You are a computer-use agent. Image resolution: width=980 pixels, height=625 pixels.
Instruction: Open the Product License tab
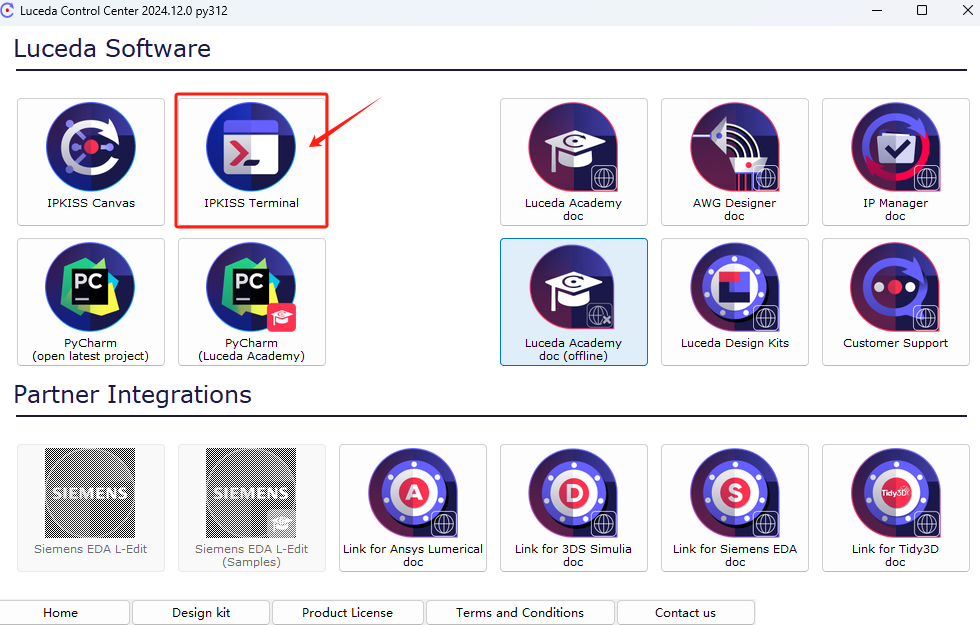pos(348,612)
